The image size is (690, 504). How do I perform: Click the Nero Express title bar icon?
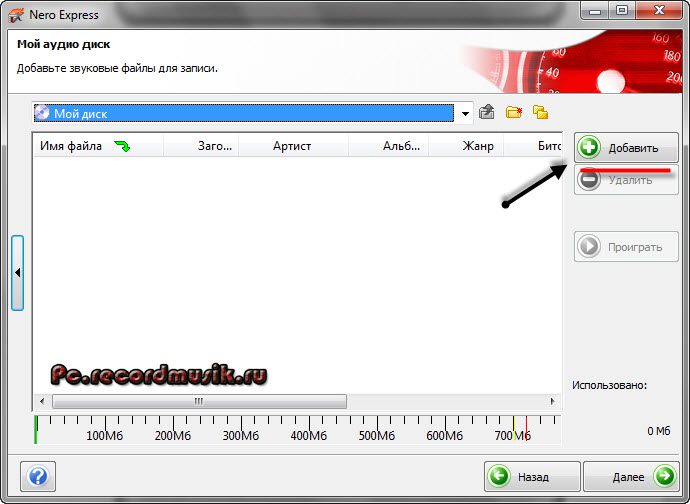tap(16, 15)
